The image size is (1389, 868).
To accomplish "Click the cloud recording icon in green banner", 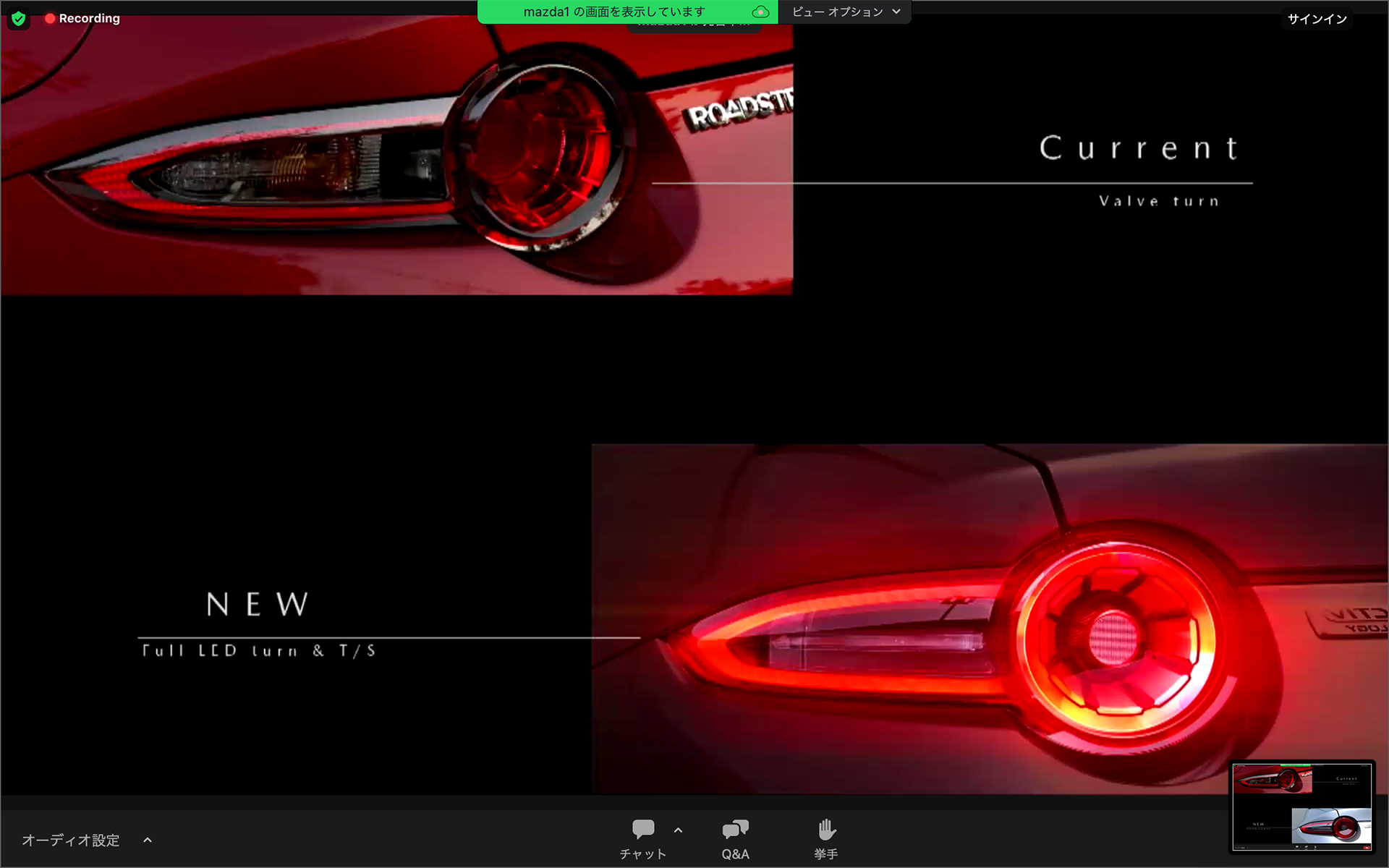I will click(760, 12).
